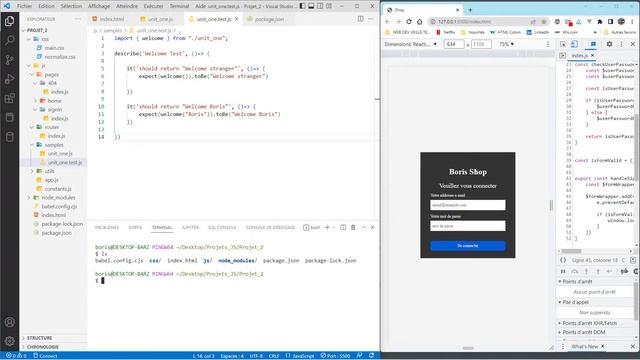This screenshot has height=360, width=640.
Task: Switch to the PROBLÈMES panel tab
Action: pyautogui.click(x=107, y=227)
